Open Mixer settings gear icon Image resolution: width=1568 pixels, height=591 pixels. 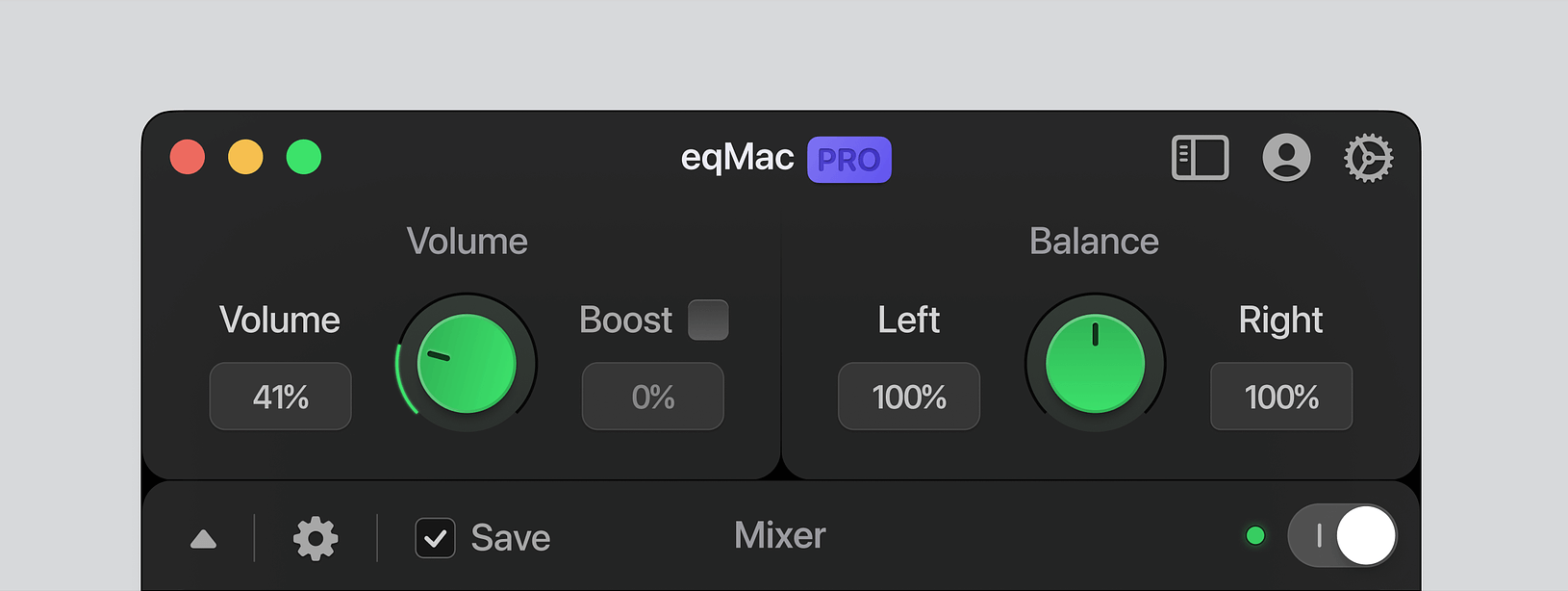pyautogui.click(x=316, y=538)
